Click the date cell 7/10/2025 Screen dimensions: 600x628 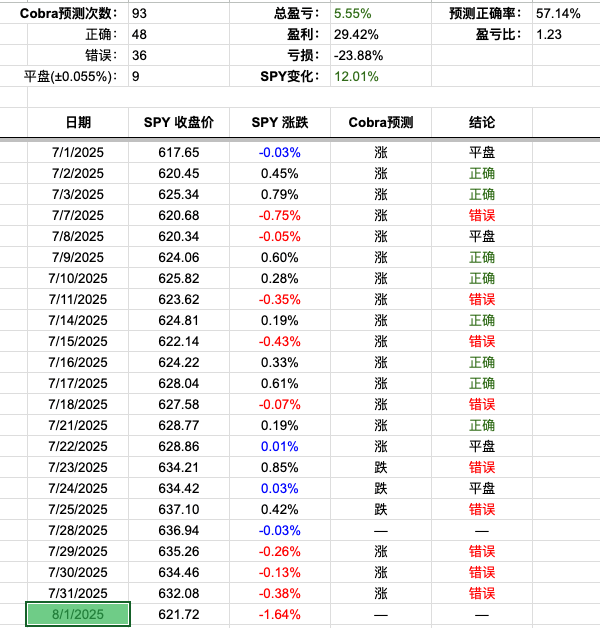pos(78,278)
